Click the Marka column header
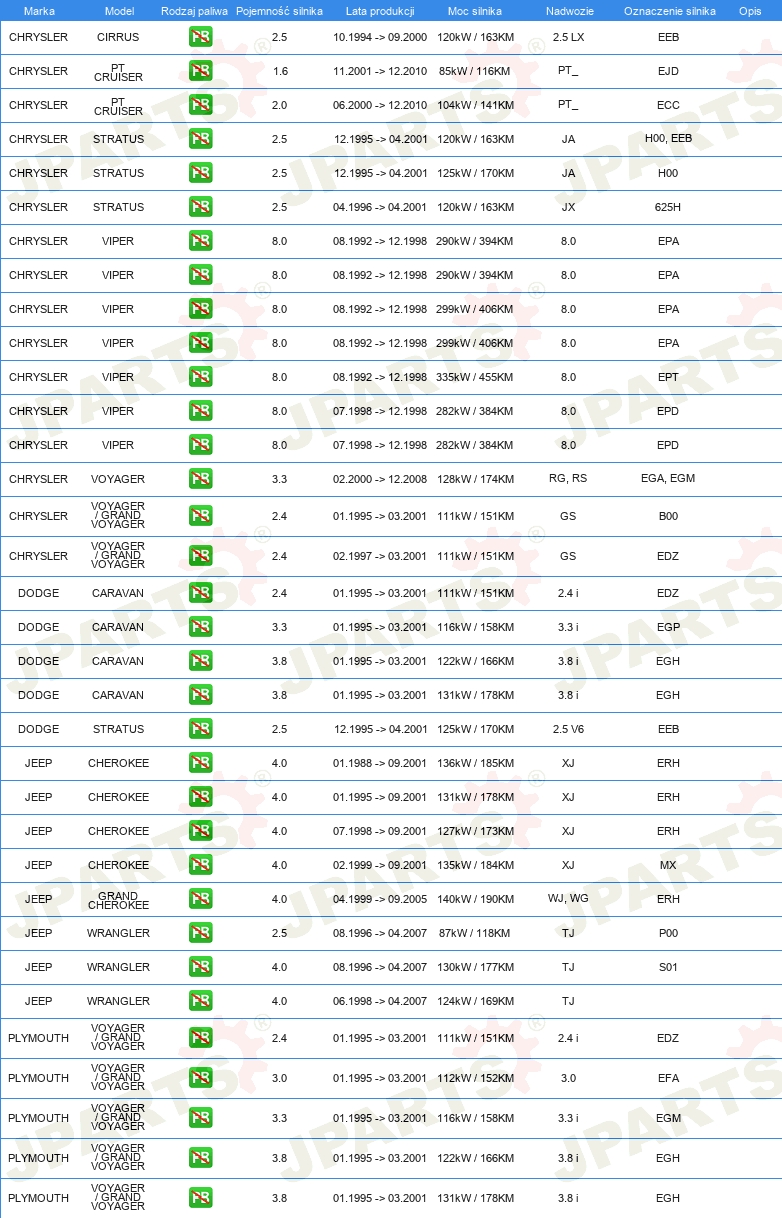The image size is (782, 1218). (39, 11)
